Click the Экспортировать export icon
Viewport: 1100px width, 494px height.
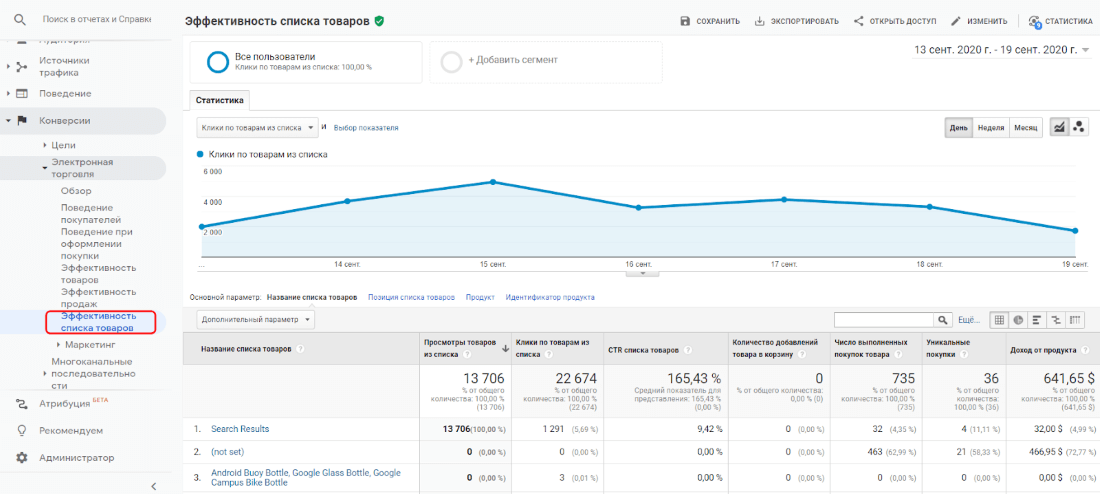[x=759, y=21]
